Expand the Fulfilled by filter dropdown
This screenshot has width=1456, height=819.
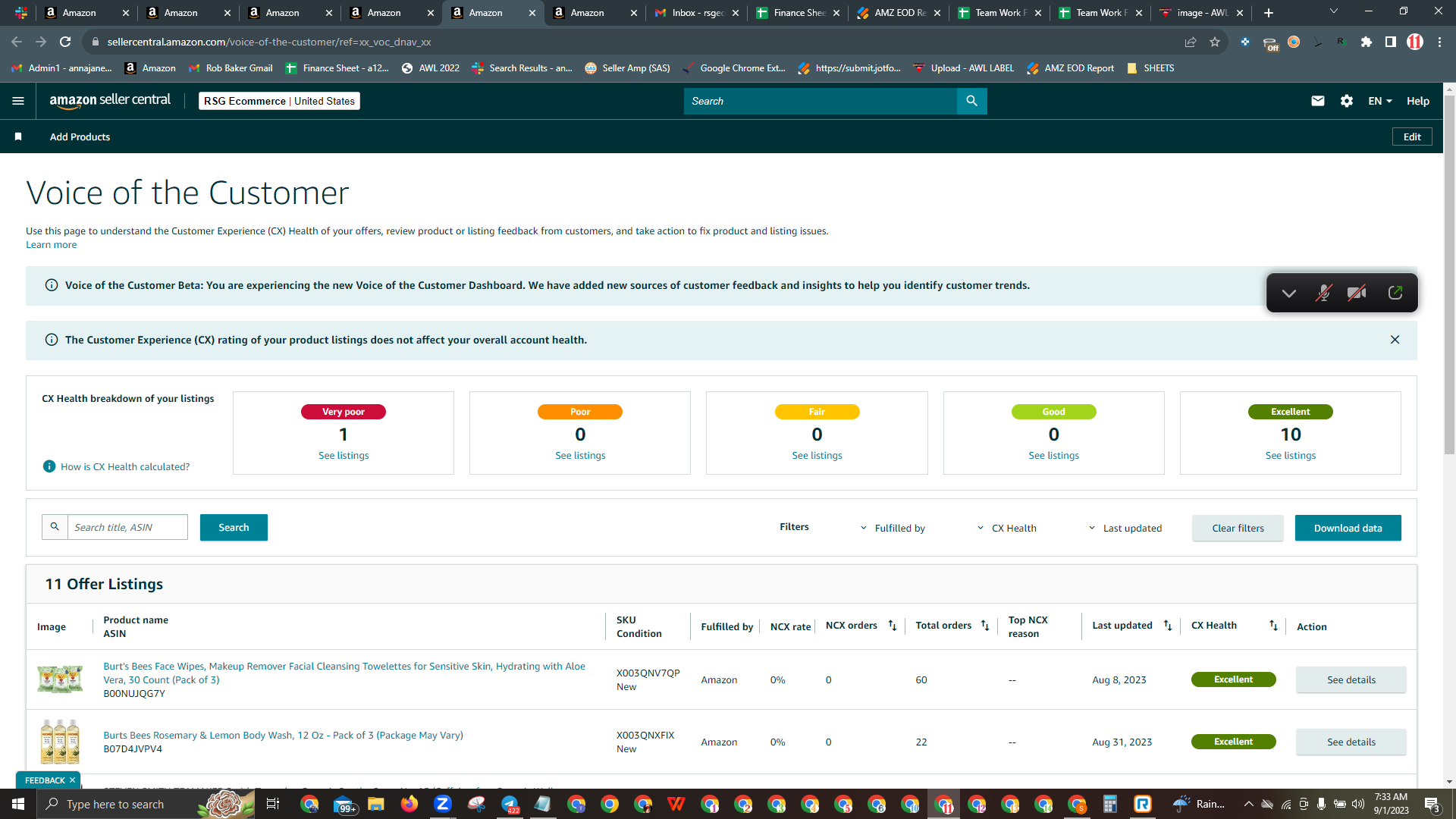coord(892,528)
